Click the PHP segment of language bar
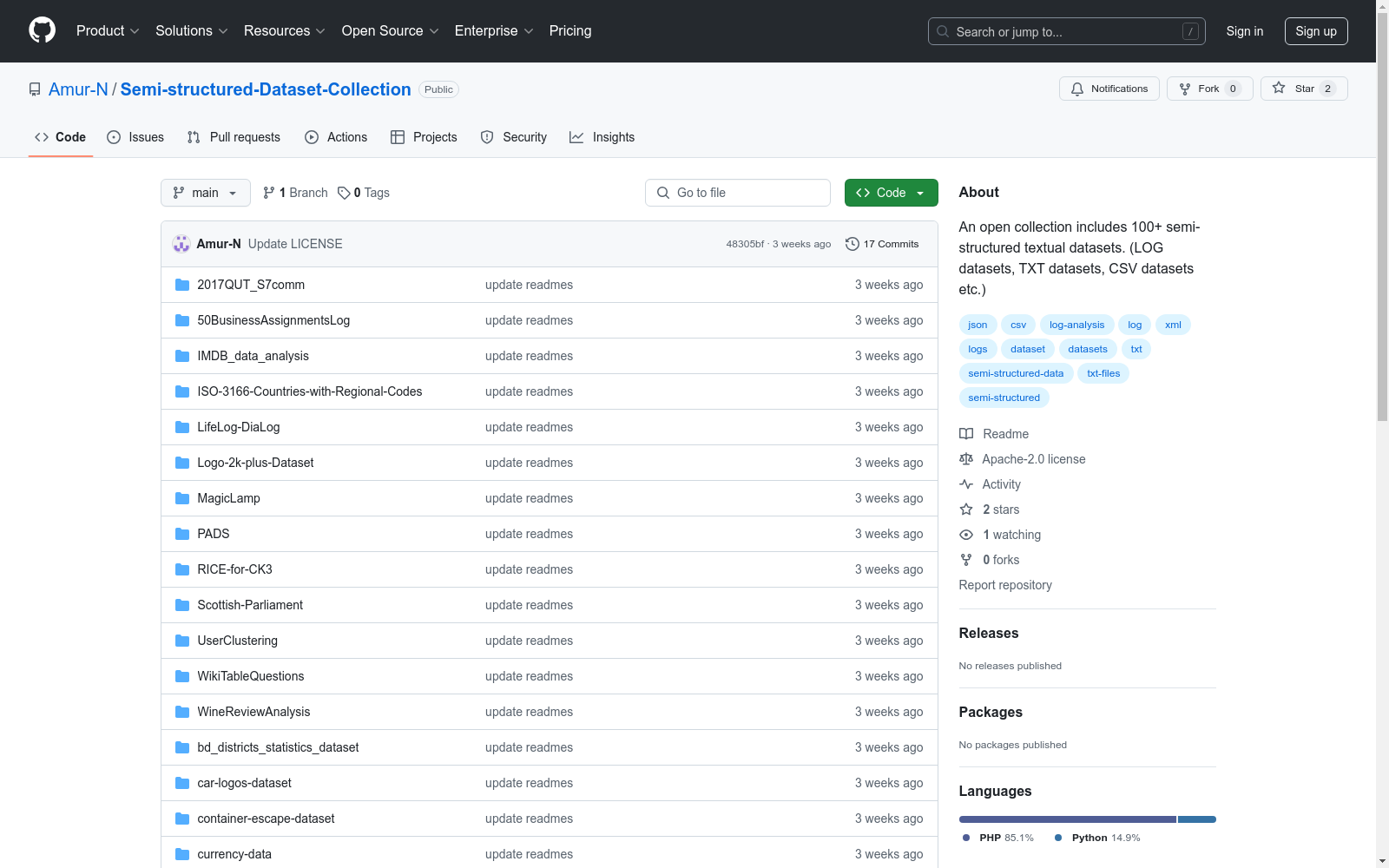Viewport: 1389px width, 868px height. pos(1068,819)
